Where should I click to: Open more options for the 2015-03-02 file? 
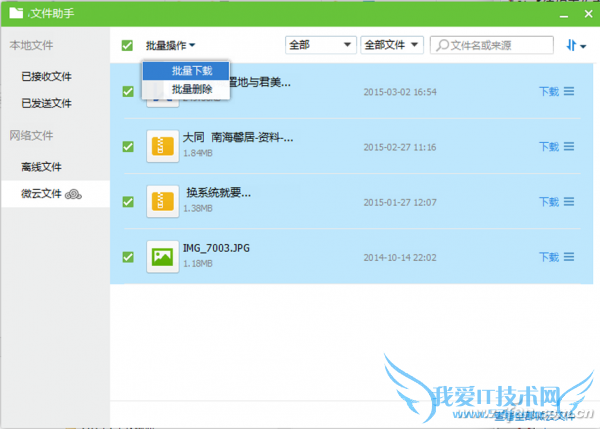(x=569, y=91)
